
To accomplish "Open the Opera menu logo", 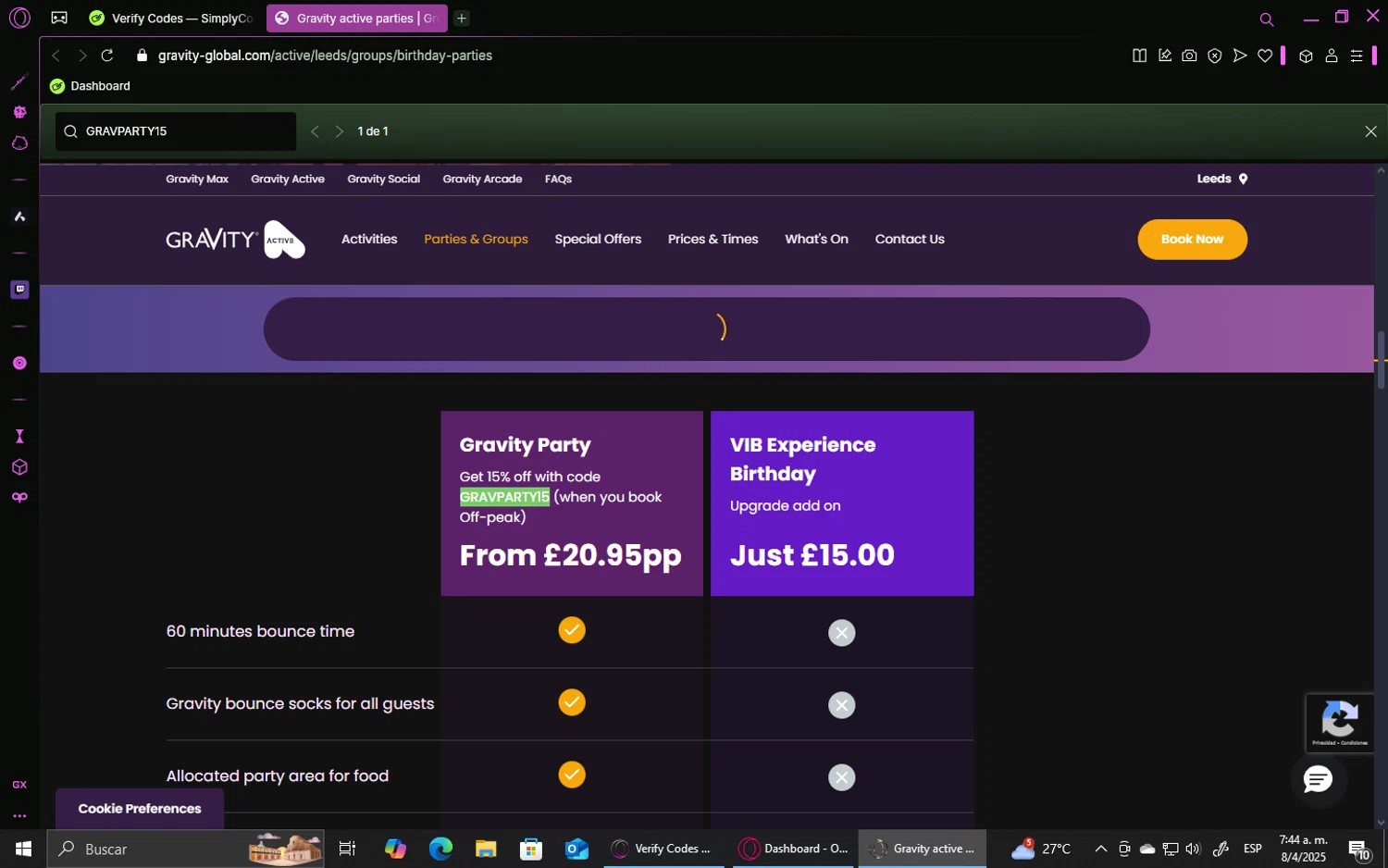I will click(19, 18).
